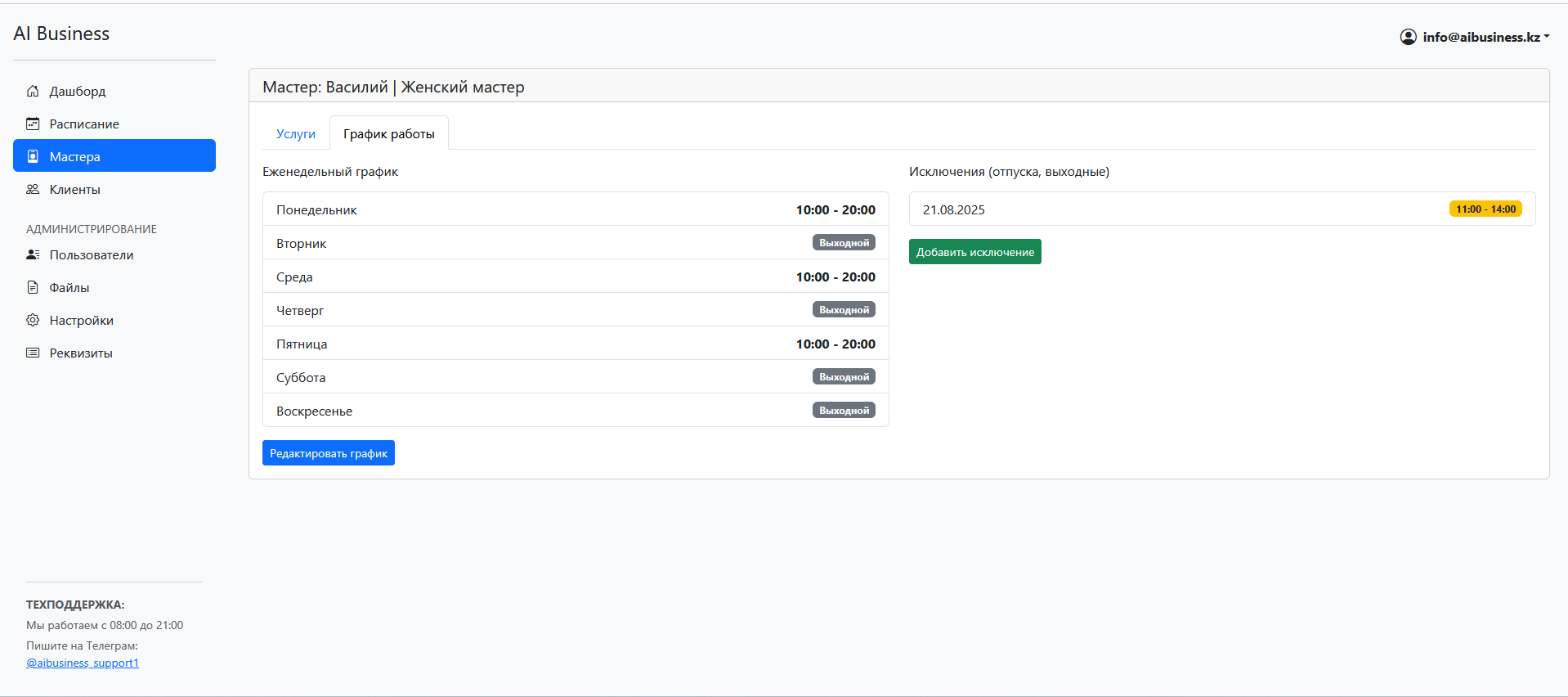
Task: Click the Мастера sidebar icon
Action: 33,156
